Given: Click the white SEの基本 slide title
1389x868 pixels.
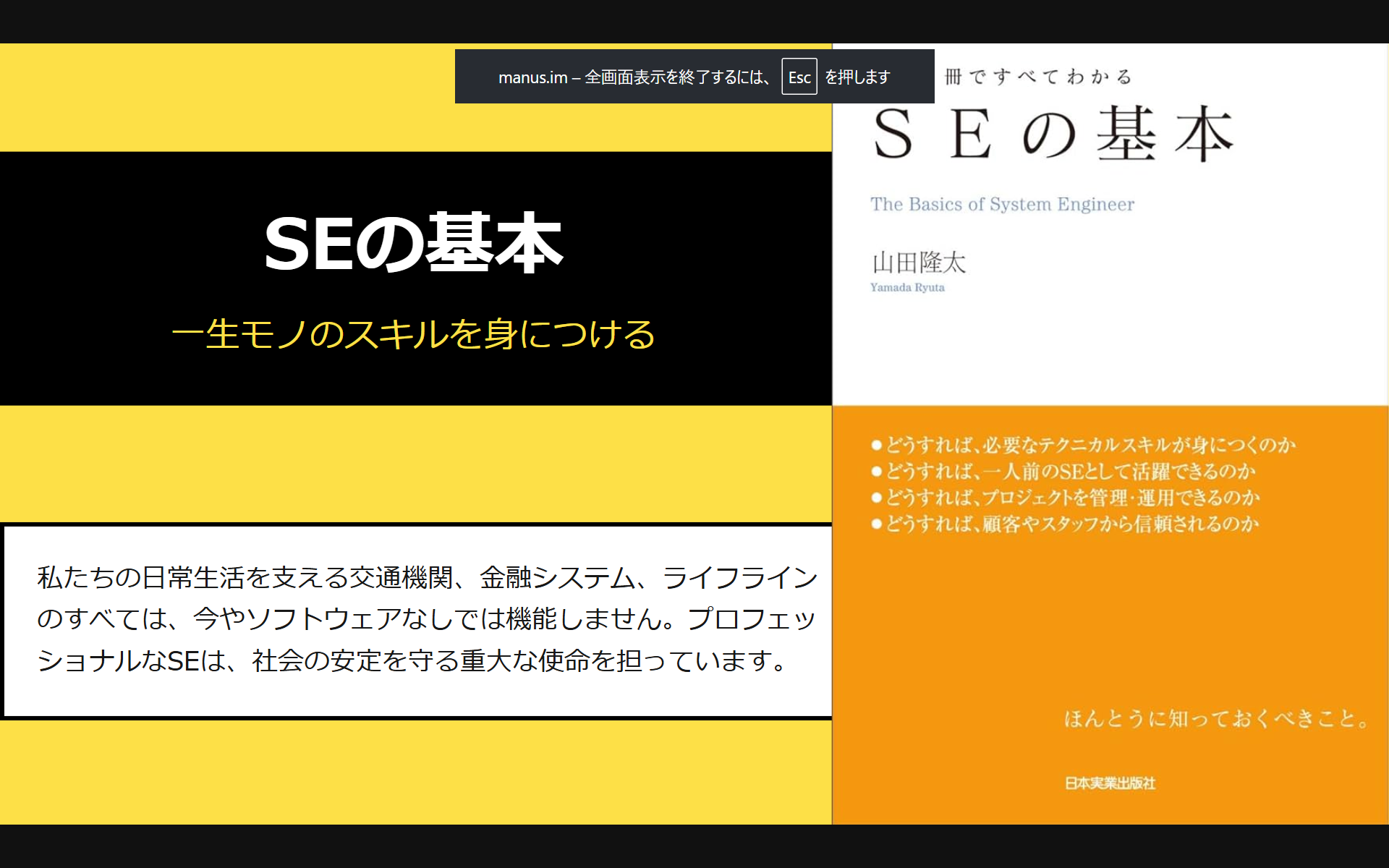Looking at the screenshot, I should pos(413,244).
